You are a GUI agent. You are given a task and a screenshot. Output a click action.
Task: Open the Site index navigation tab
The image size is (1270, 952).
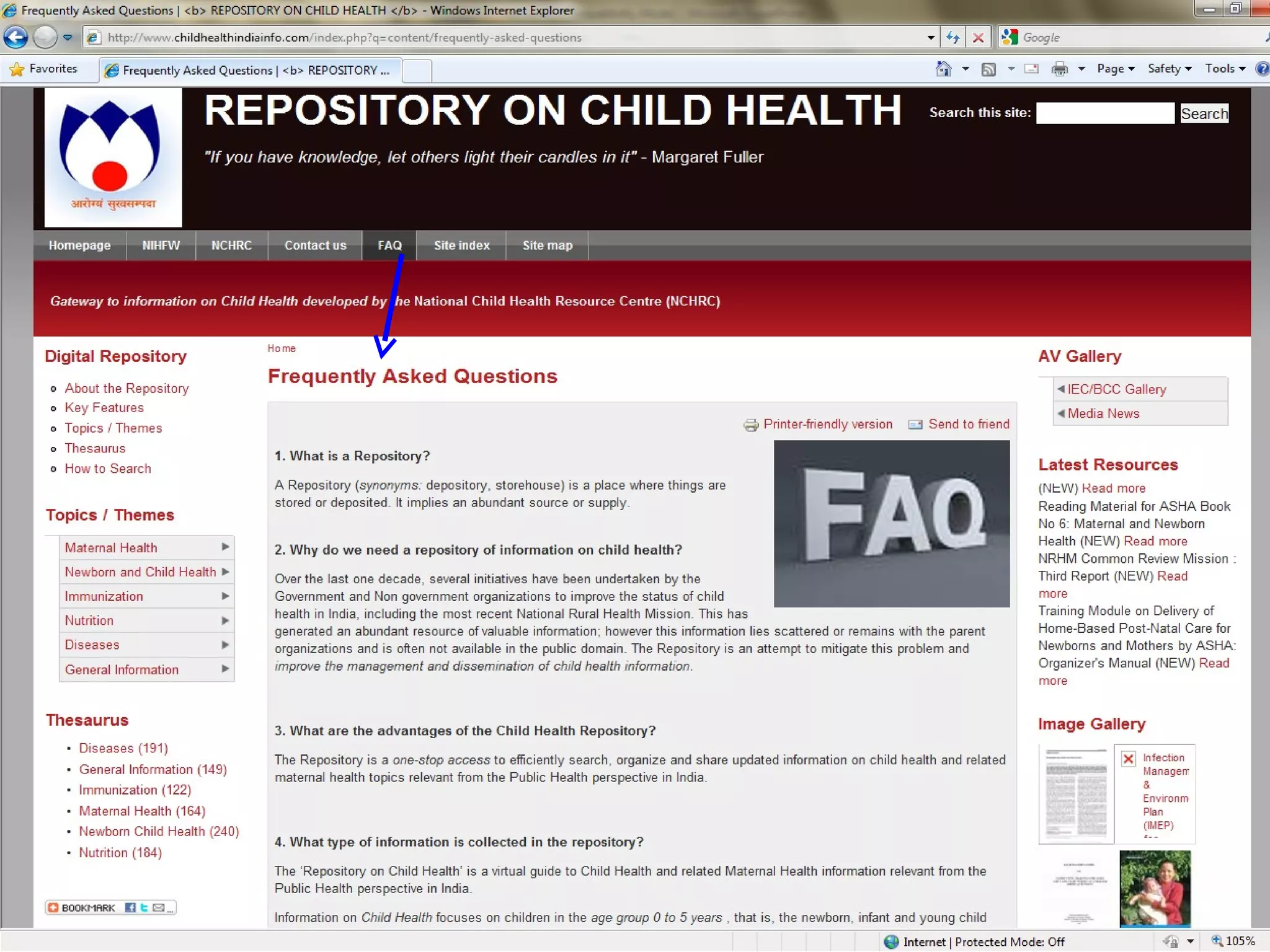461,245
